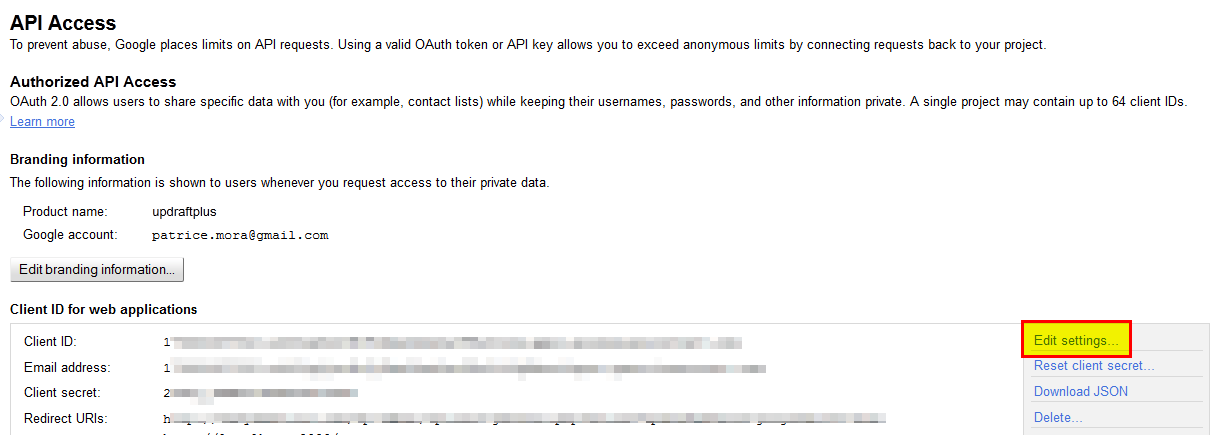The height and width of the screenshot is (435, 1211).
Task: Click the Client secret field label
Action: [x=62, y=393]
